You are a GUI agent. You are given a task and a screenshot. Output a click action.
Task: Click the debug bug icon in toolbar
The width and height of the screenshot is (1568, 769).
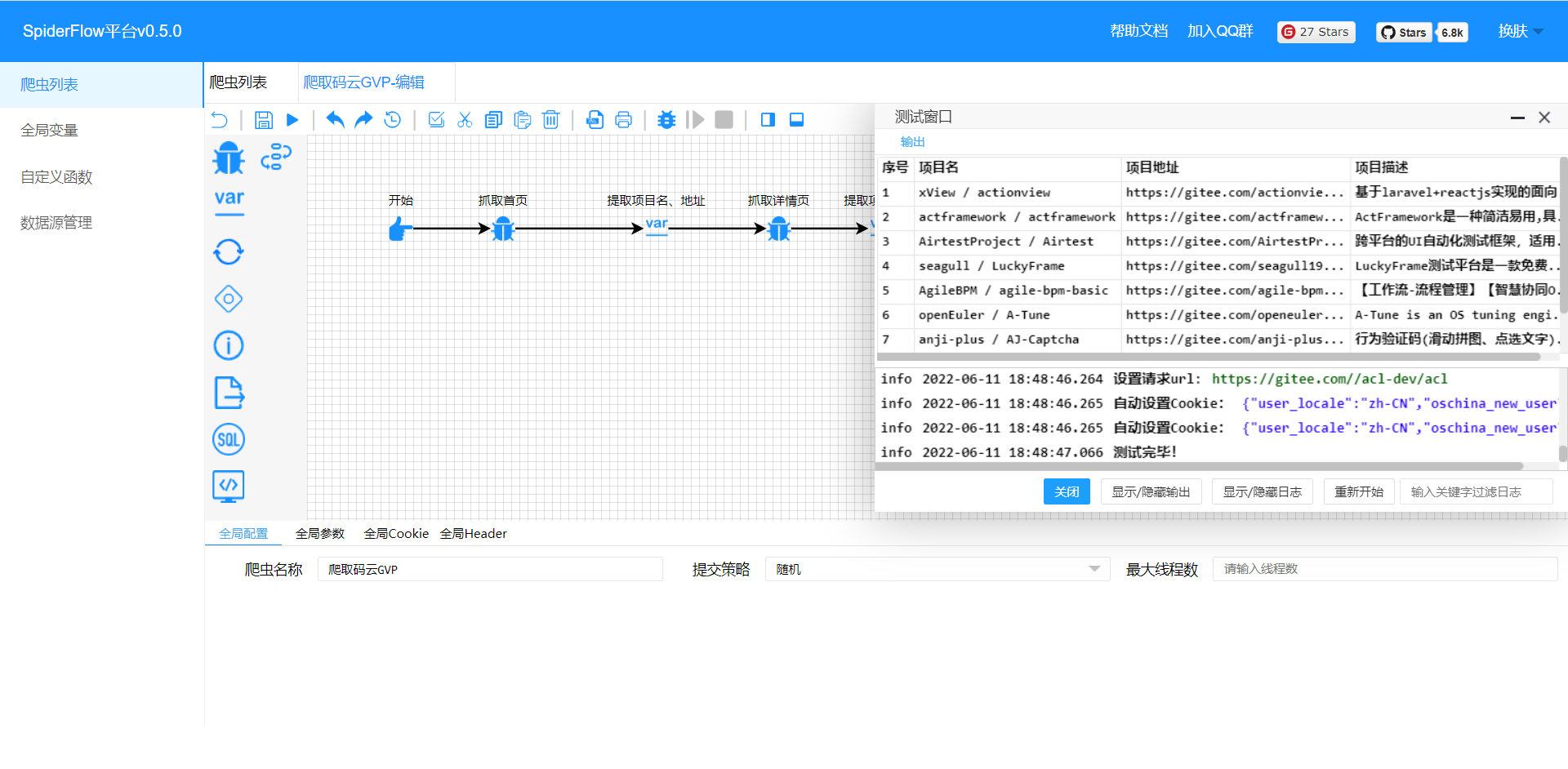click(666, 120)
